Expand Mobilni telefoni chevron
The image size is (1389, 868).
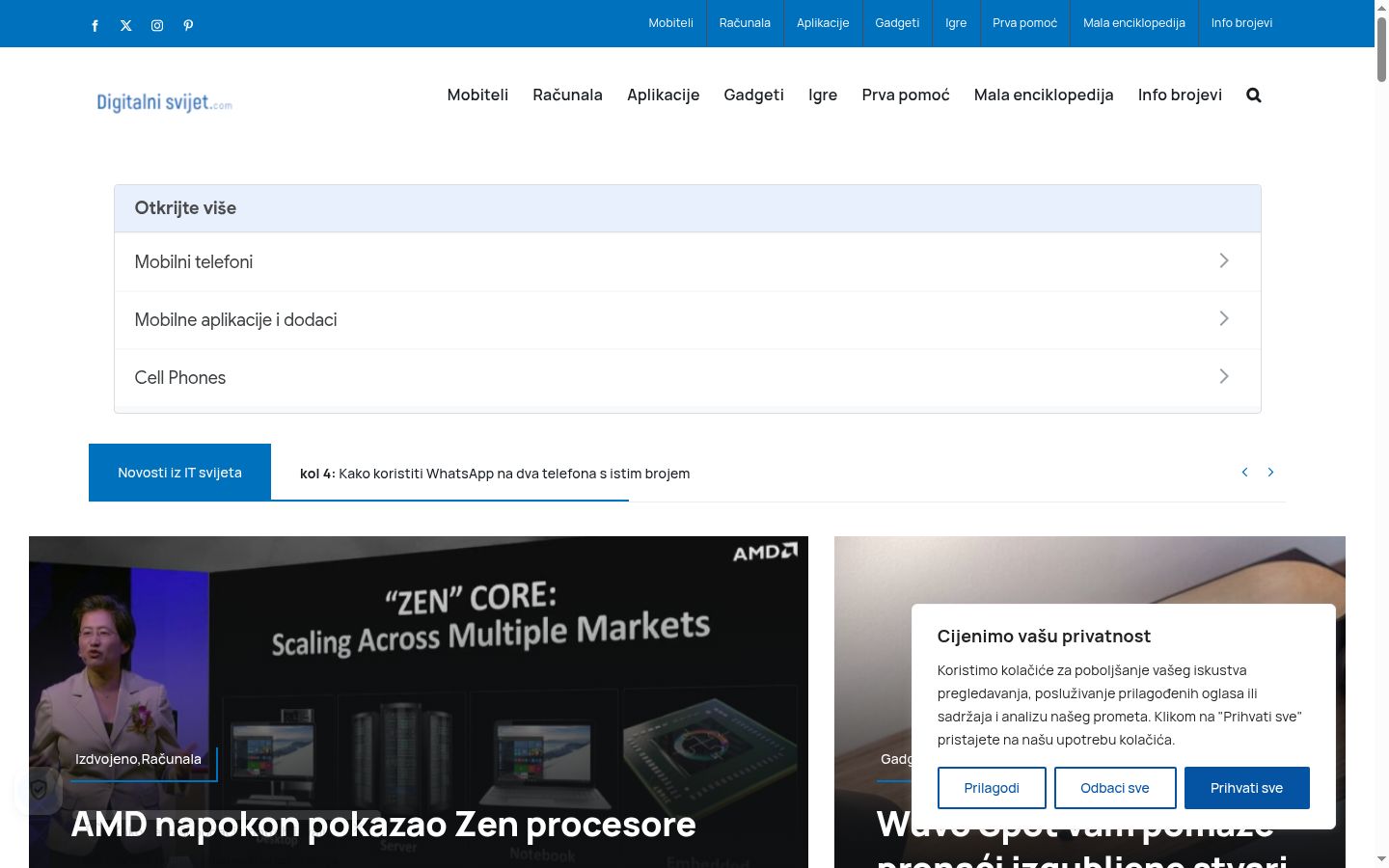(1223, 260)
